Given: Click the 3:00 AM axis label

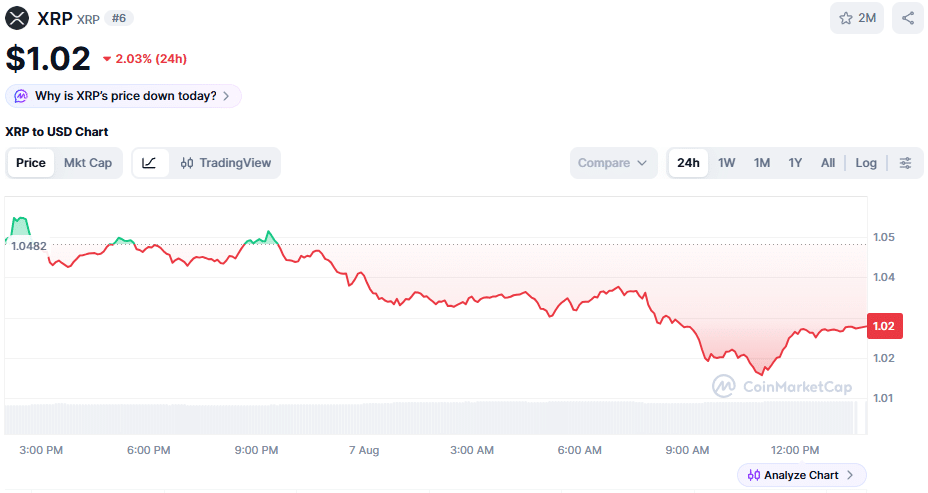Looking at the screenshot, I should 472,450.
